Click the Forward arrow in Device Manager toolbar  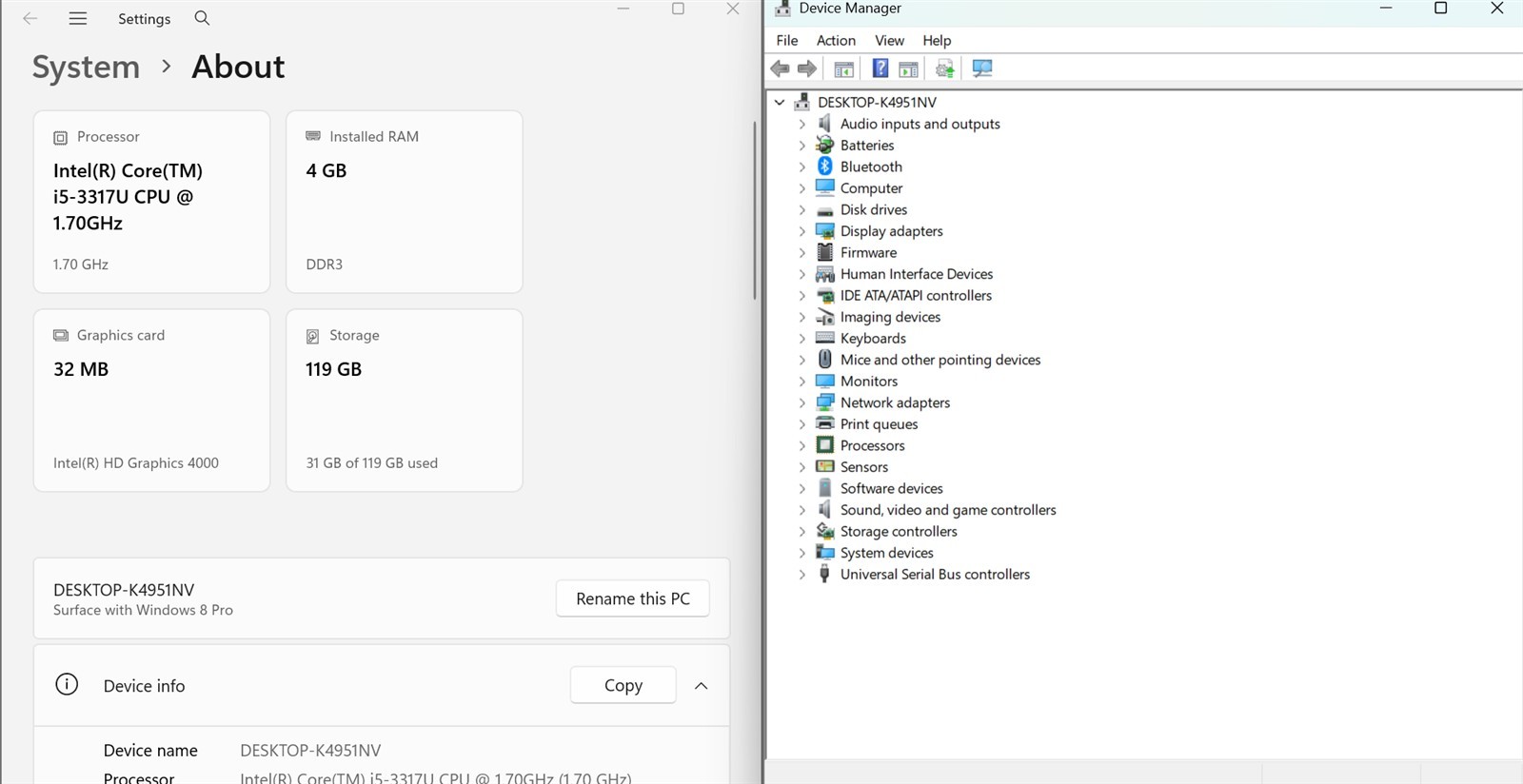(x=807, y=69)
